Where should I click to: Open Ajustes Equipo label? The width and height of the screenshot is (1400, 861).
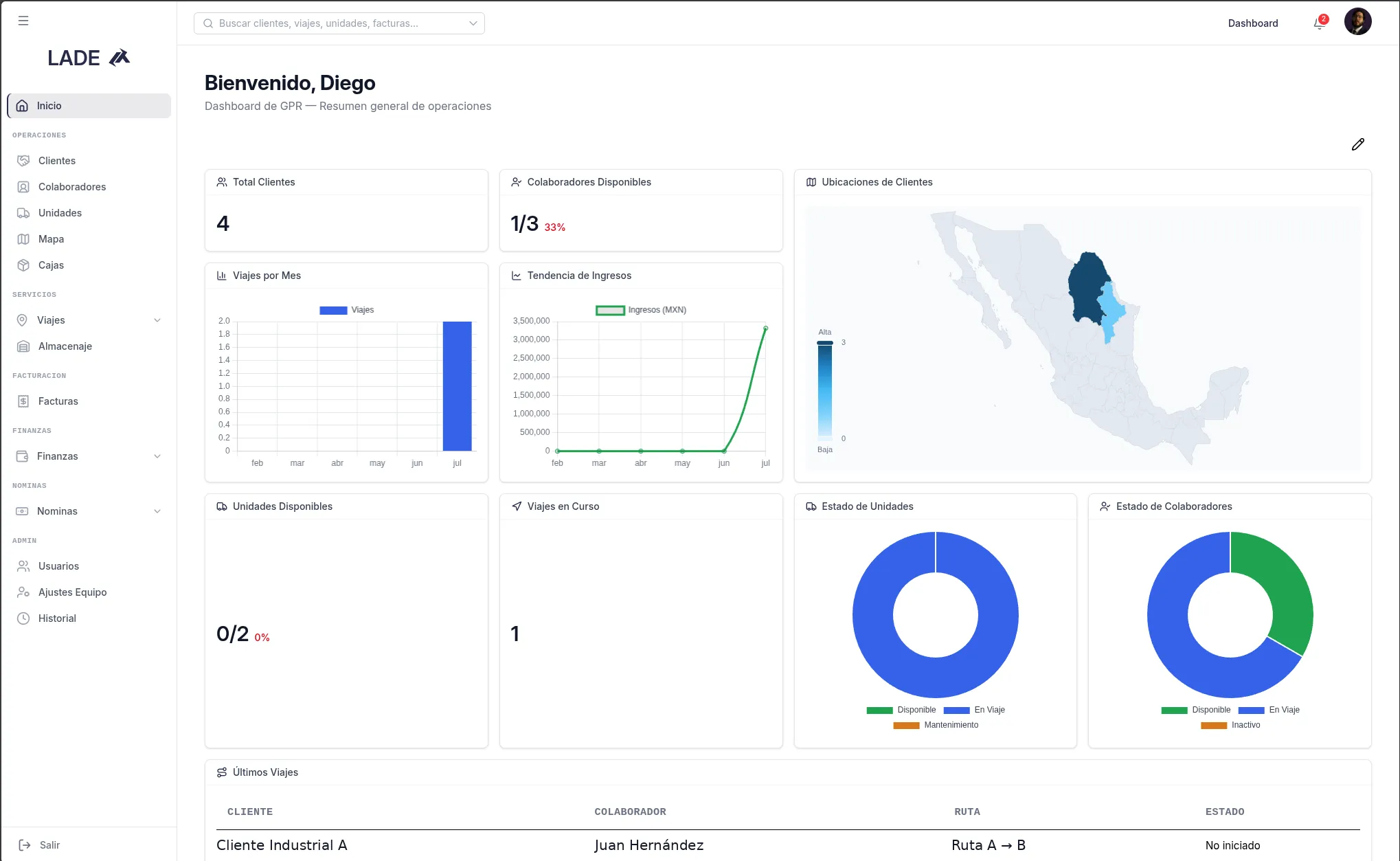[x=73, y=592]
